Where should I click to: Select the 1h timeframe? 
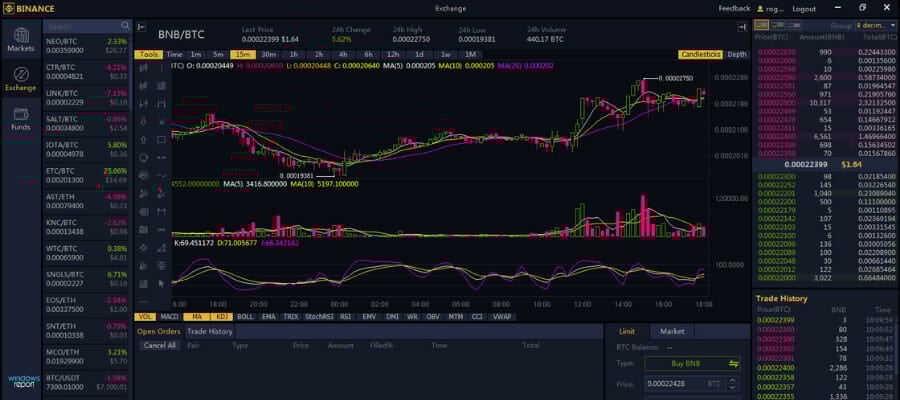293,55
